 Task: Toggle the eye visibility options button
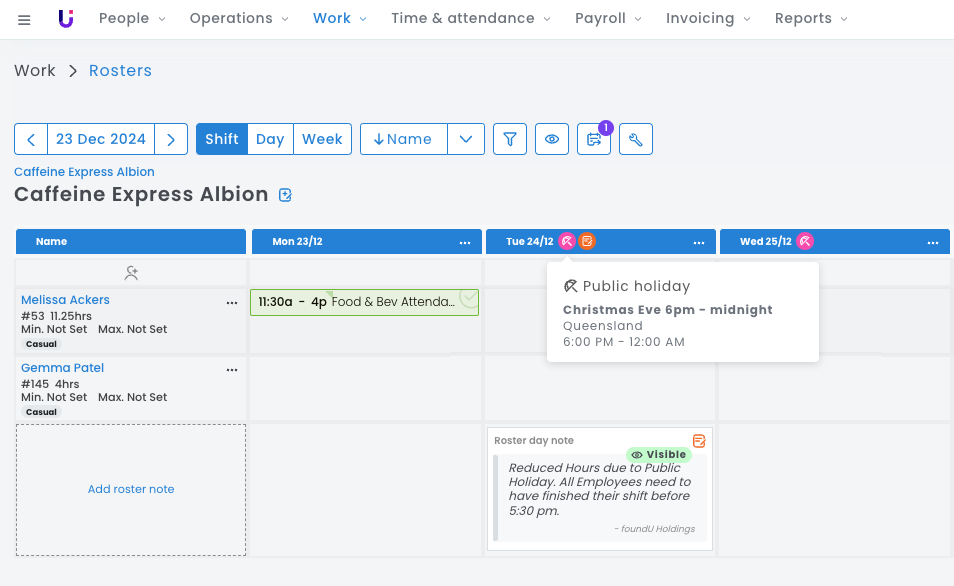pyautogui.click(x=552, y=139)
